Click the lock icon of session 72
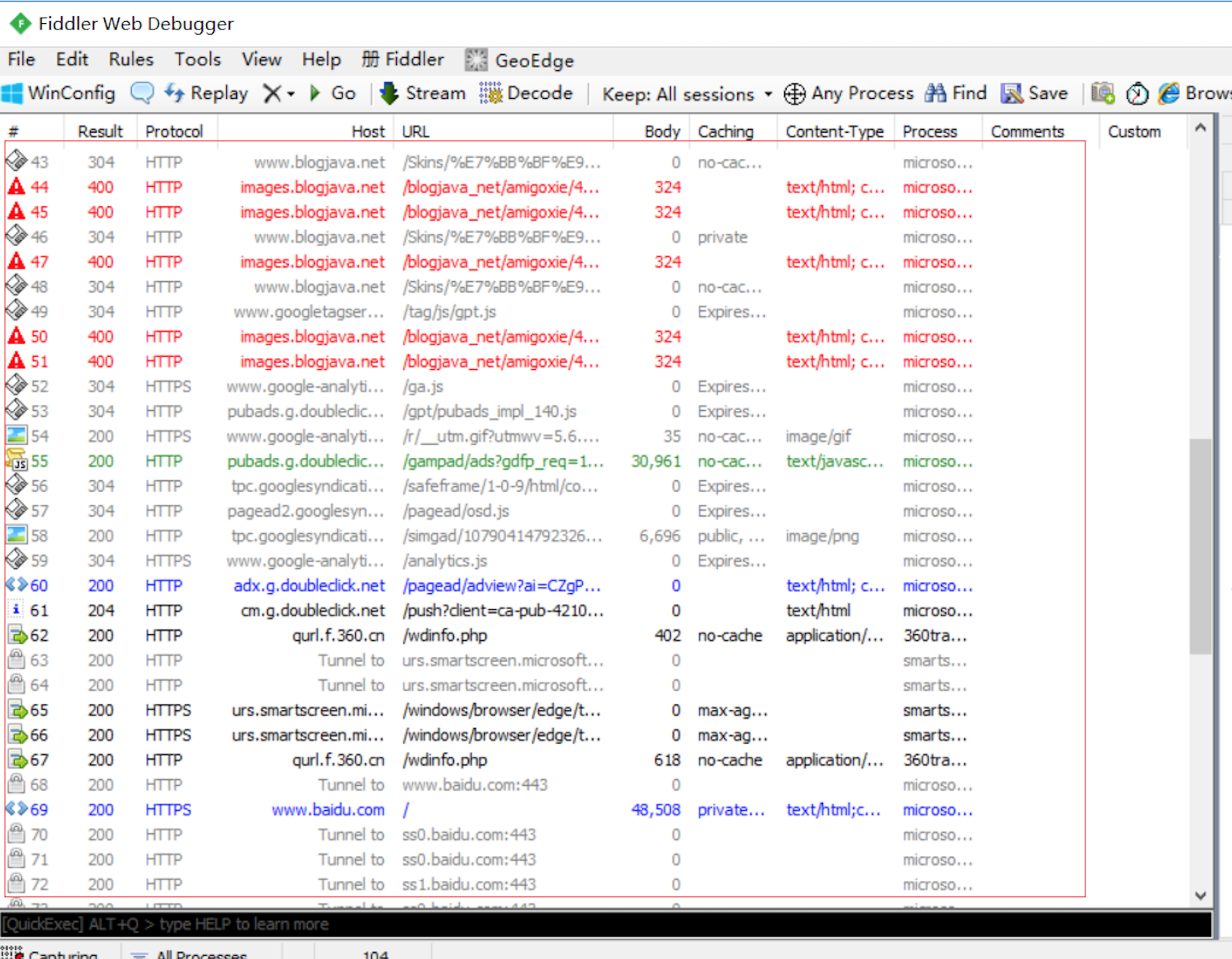This screenshot has height=959, width=1232. tap(16, 883)
